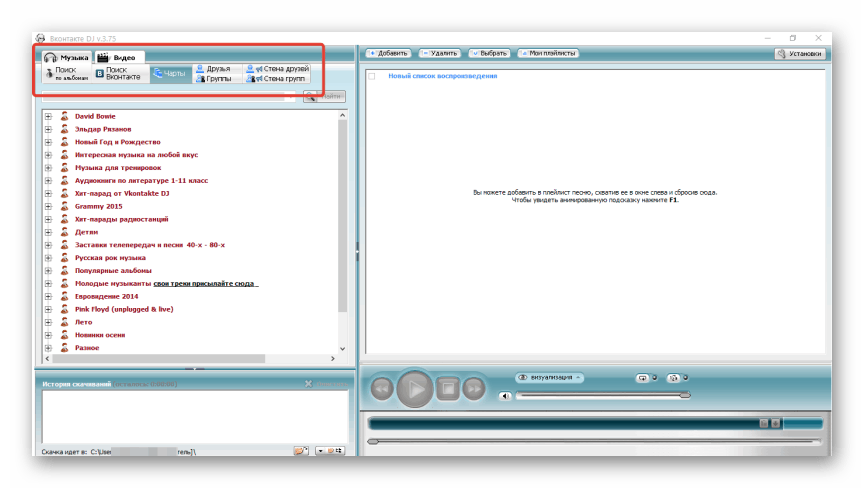Open the Музыка tab

[66, 57]
